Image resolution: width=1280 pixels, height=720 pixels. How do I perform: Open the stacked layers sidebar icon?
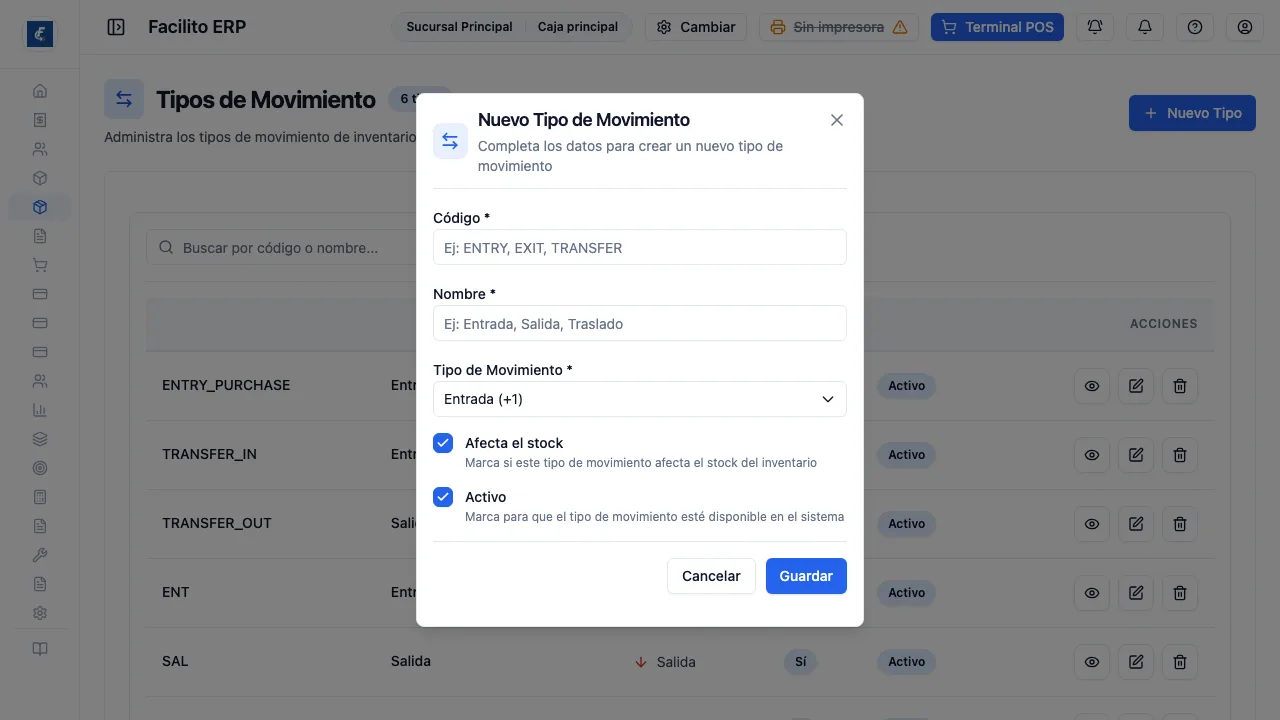40,439
